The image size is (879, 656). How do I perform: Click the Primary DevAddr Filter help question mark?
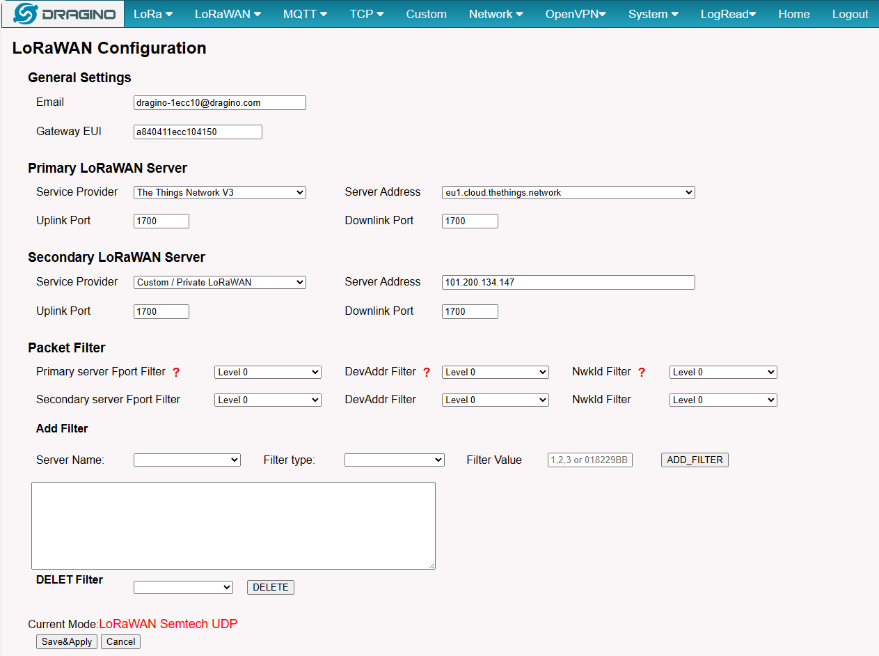point(427,372)
